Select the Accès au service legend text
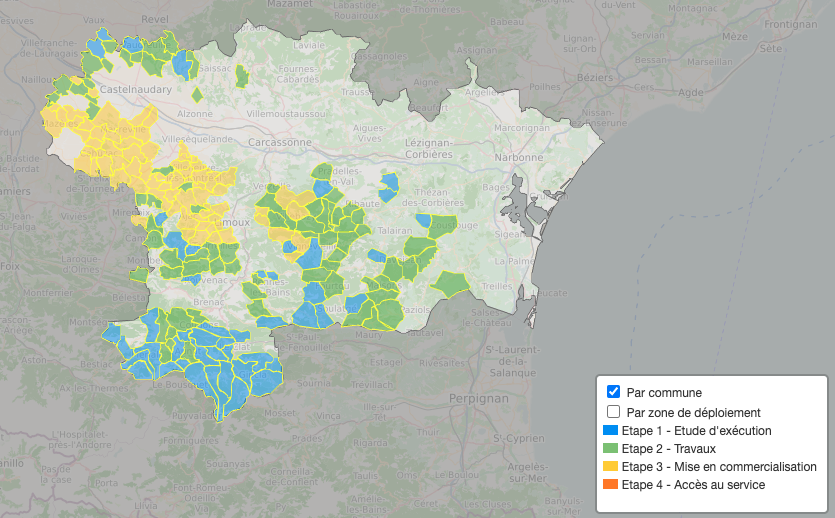 [x=693, y=485]
